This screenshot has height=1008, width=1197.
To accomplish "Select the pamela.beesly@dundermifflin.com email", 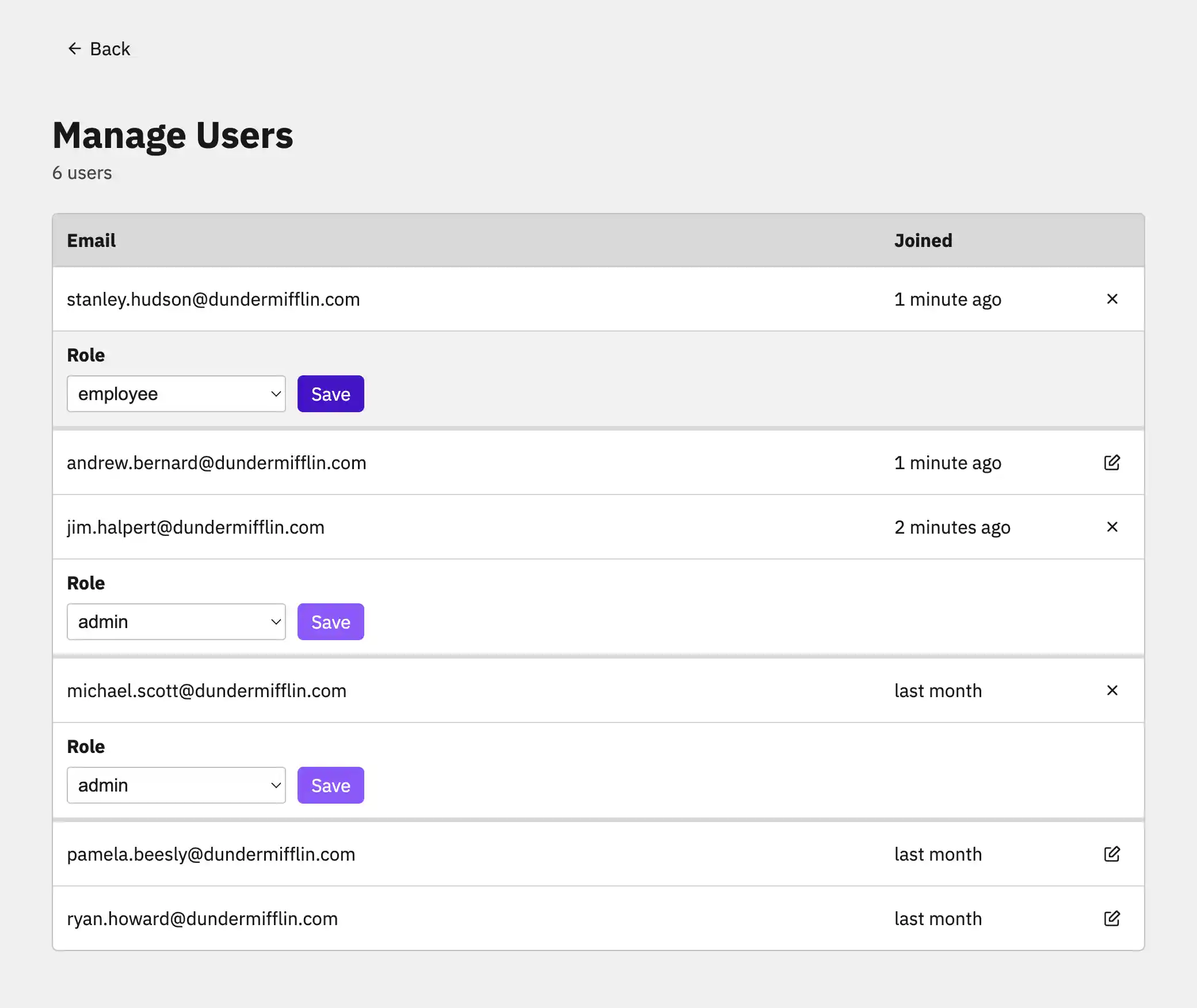I will pyautogui.click(x=211, y=854).
